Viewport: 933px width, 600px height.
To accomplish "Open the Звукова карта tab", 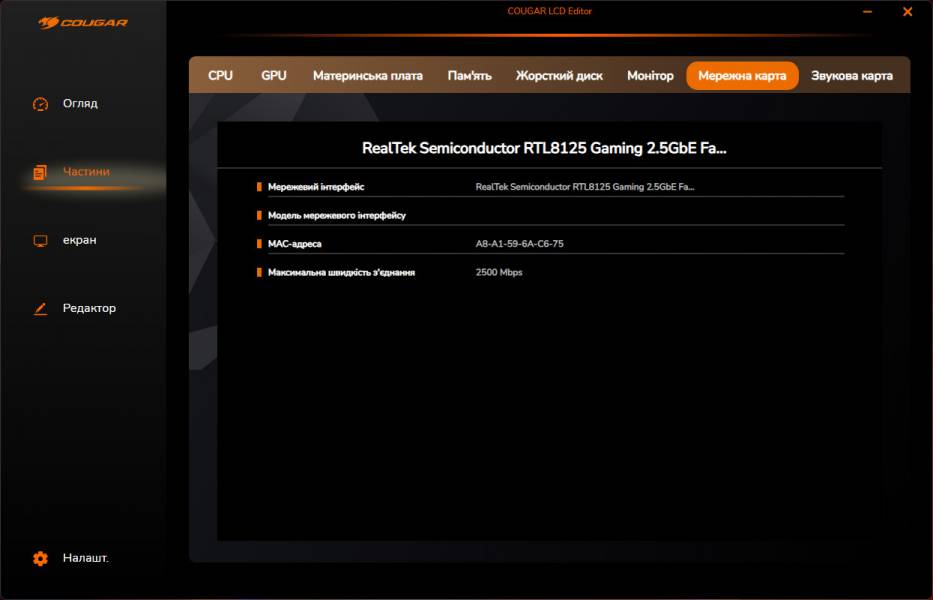I will (x=851, y=76).
